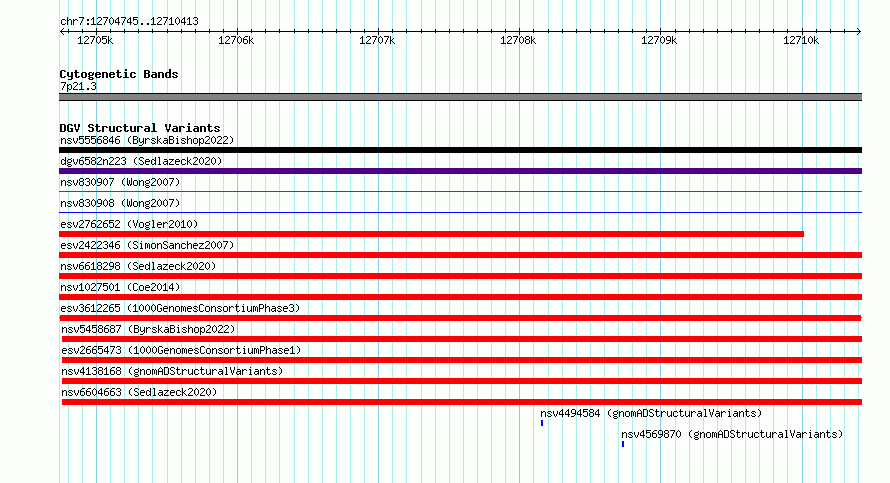
Task: Click the DGV Structural Variants track title
Action: tap(140, 128)
